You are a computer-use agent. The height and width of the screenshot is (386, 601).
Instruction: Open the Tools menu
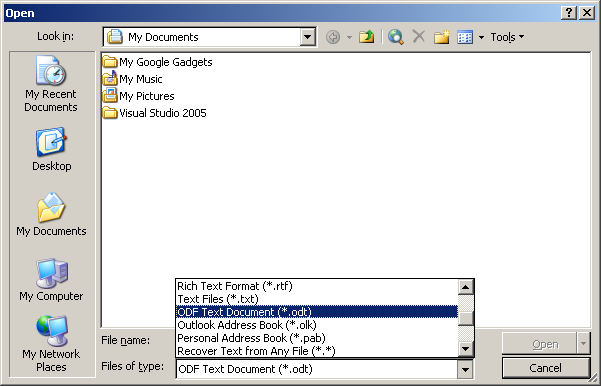pos(507,37)
